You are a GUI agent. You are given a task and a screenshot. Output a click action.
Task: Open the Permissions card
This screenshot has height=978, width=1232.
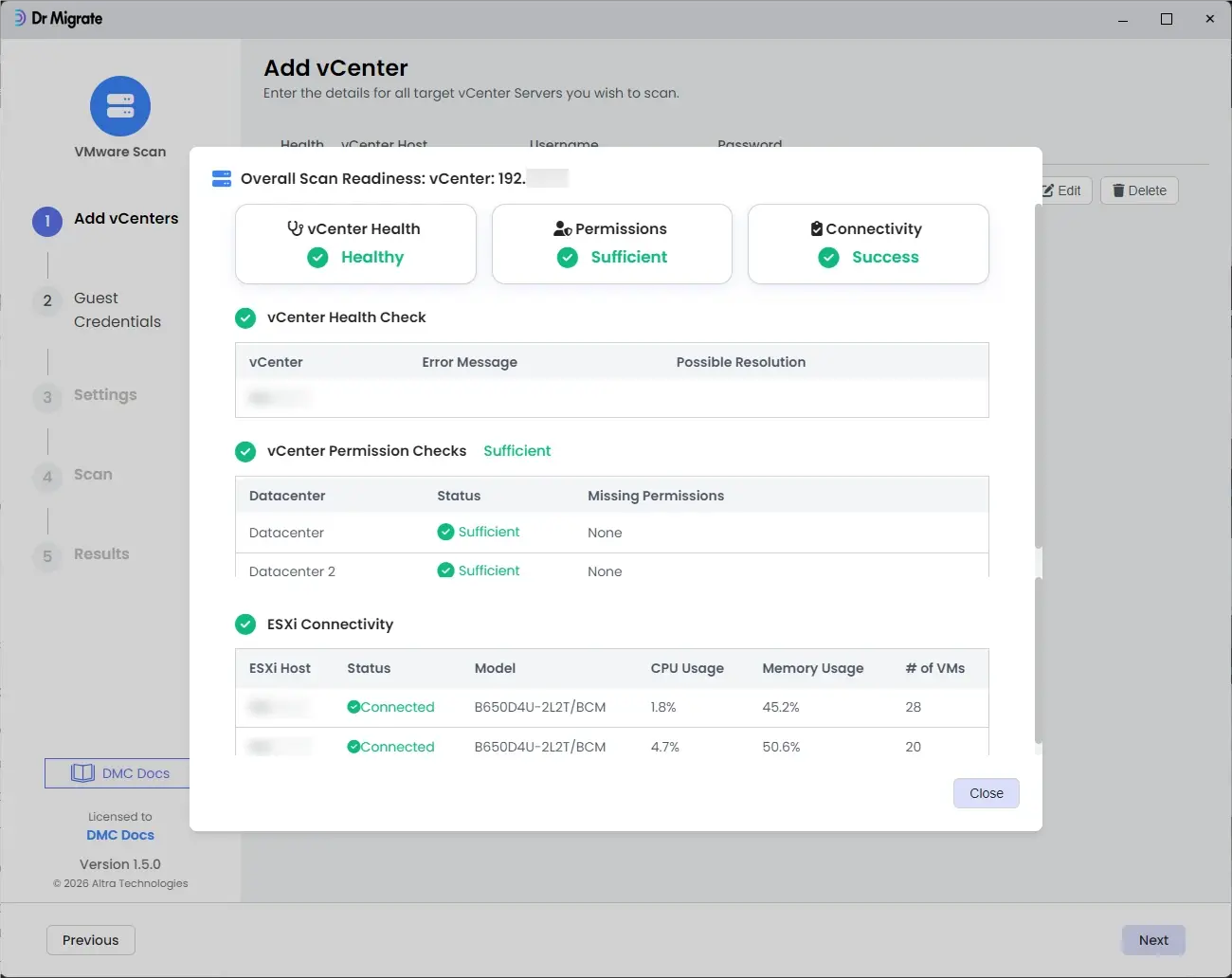pos(612,244)
